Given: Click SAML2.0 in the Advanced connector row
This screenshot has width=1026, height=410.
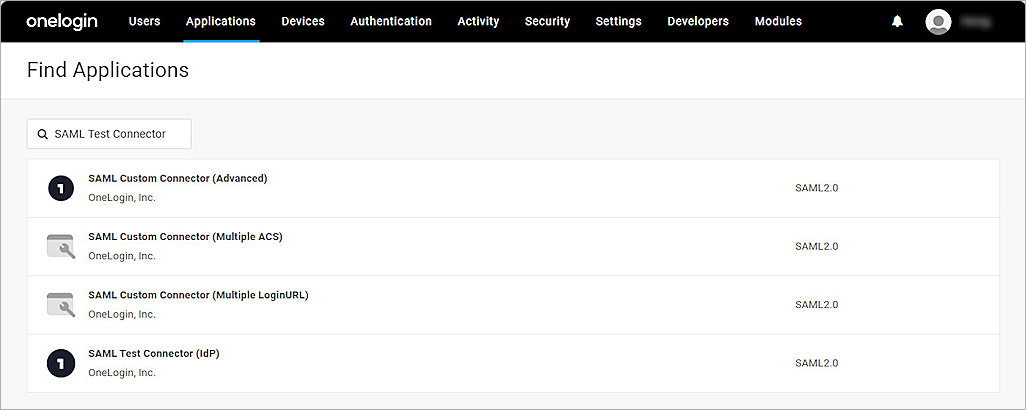Looking at the screenshot, I should pyautogui.click(x=817, y=188).
